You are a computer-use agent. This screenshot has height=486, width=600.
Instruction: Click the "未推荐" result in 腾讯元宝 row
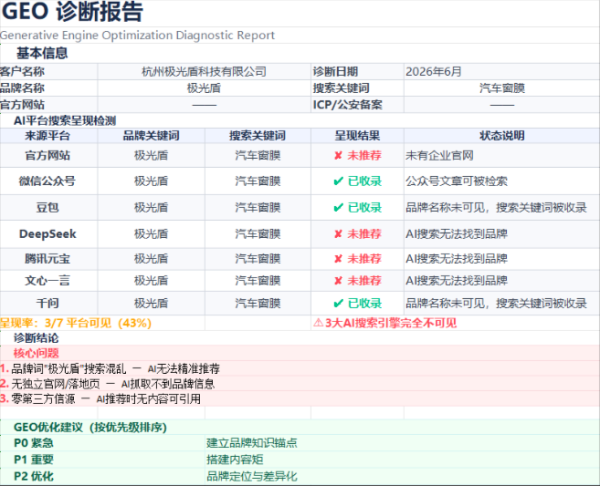click(x=364, y=259)
